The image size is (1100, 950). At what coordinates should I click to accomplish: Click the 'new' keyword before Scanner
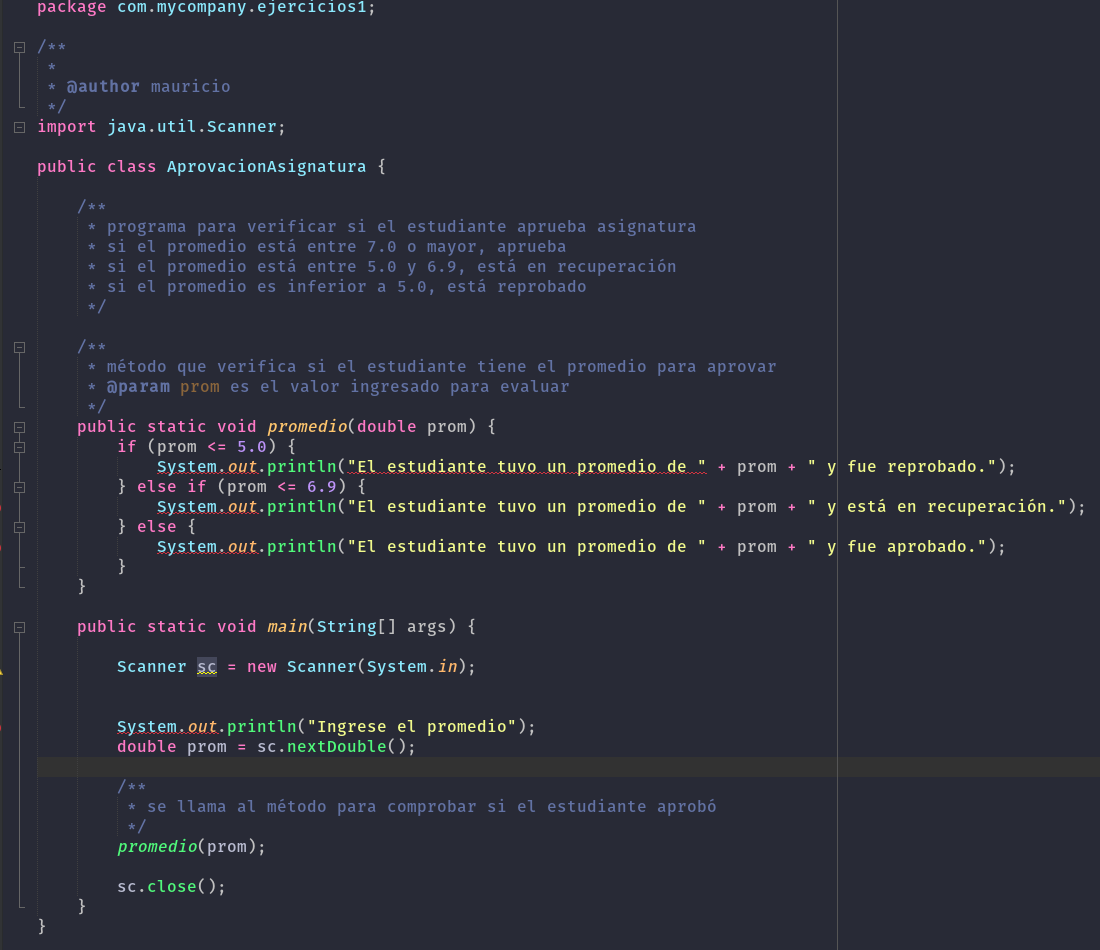[x=262, y=667]
